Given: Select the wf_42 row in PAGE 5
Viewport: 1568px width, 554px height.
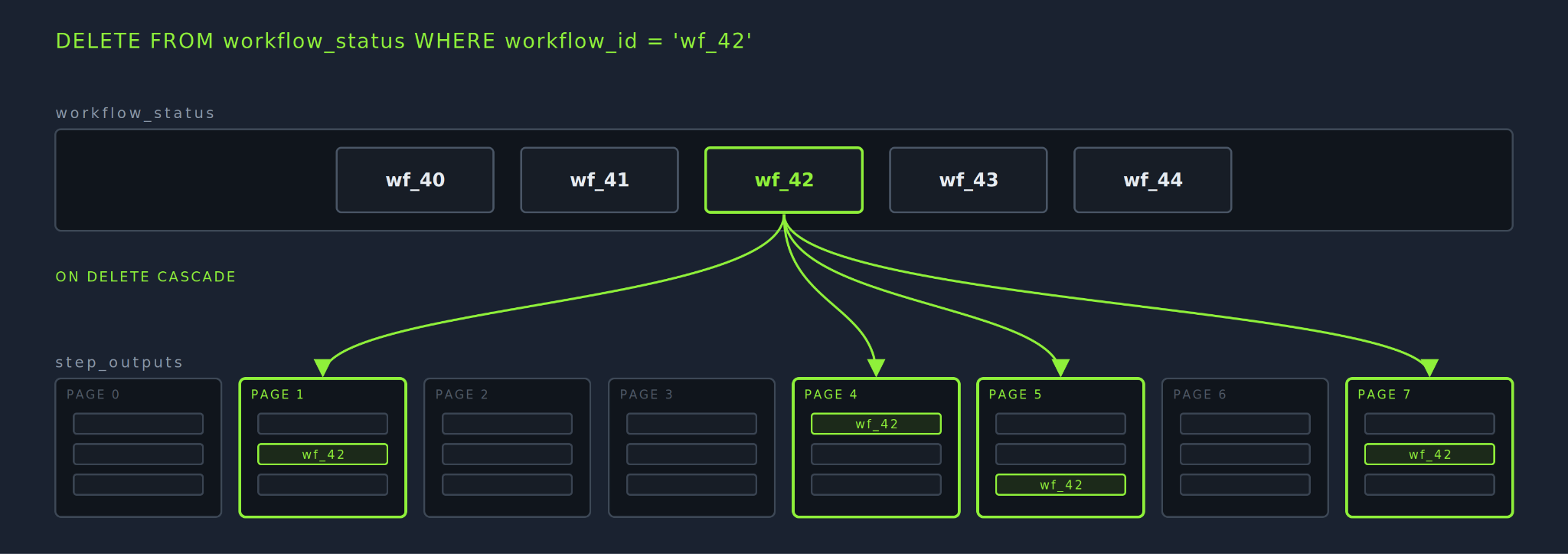Looking at the screenshot, I should [x=1061, y=485].
